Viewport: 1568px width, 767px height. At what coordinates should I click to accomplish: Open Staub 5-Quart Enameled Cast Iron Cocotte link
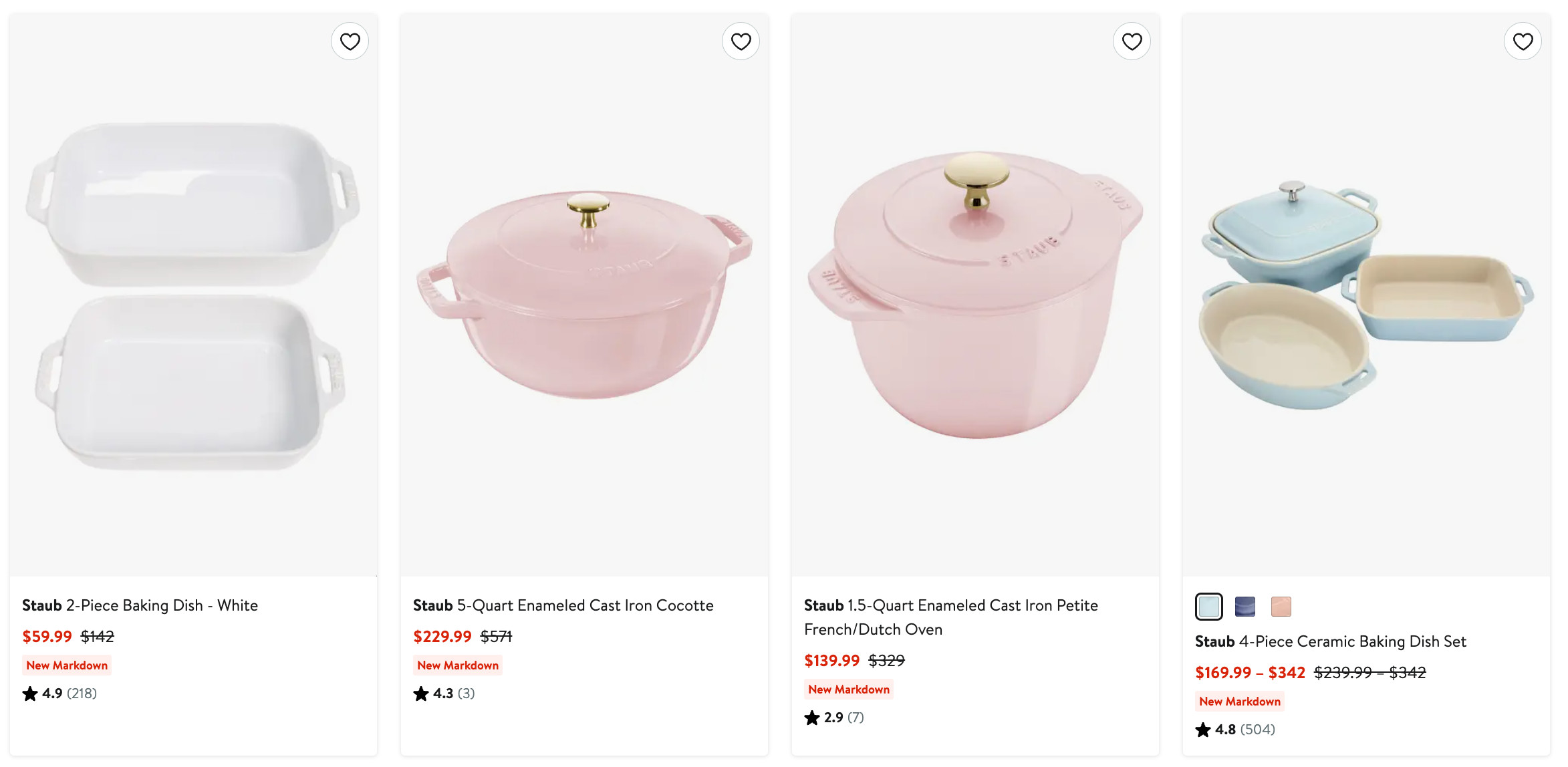coord(563,605)
